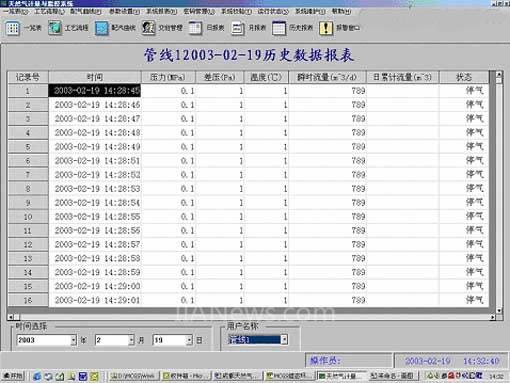Open the 参数设置 menu
The height and width of the screenshot is (383, 510).
(x=124, y=12)
